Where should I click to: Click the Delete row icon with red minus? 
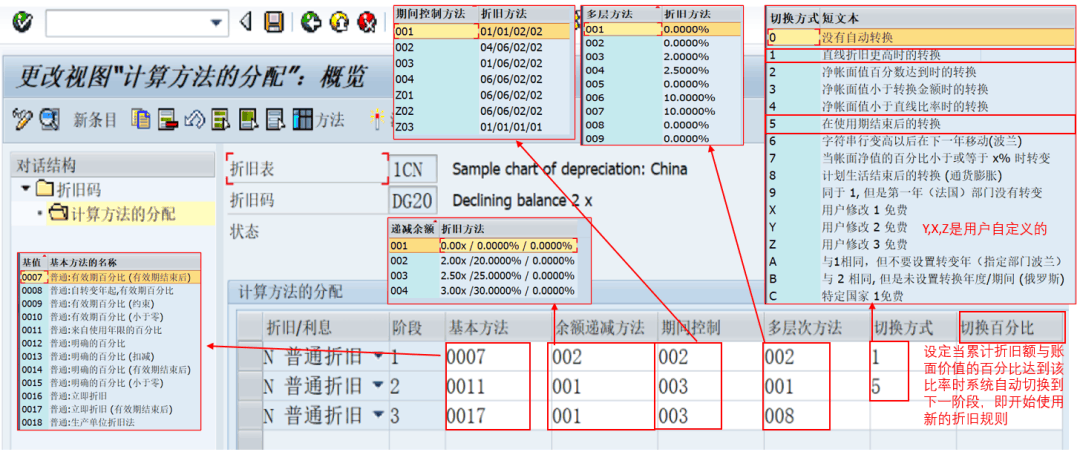click(167, 119)
